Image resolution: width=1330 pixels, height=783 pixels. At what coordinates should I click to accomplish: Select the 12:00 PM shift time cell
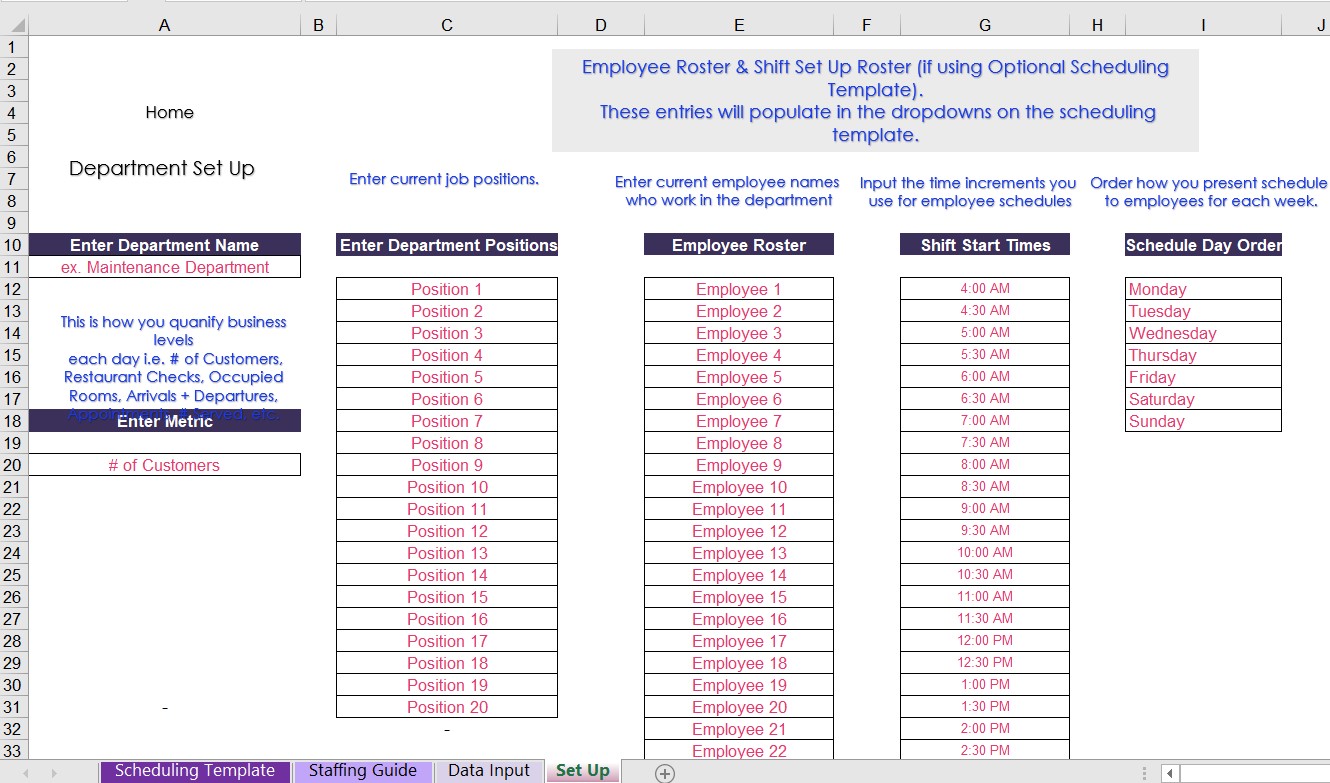click(x=985, y=641)
